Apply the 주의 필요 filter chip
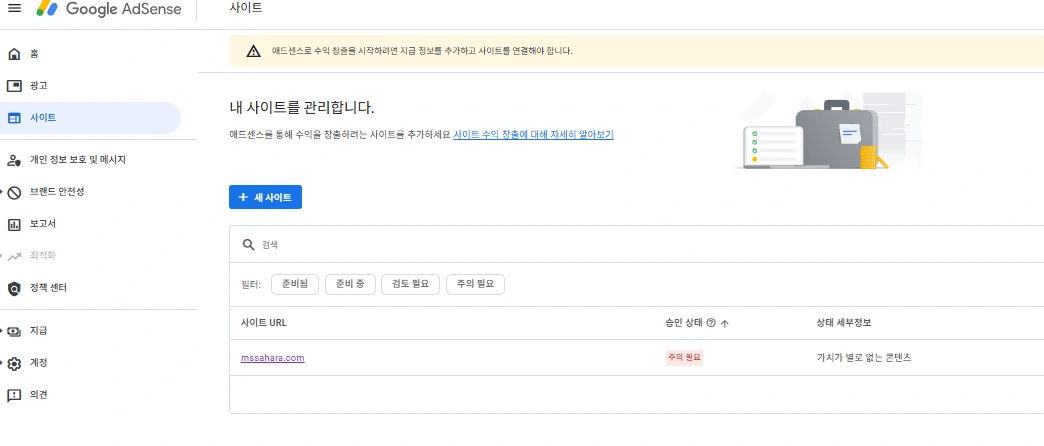The width and height of the screenshot is (1044, 446). click(475, 284)
